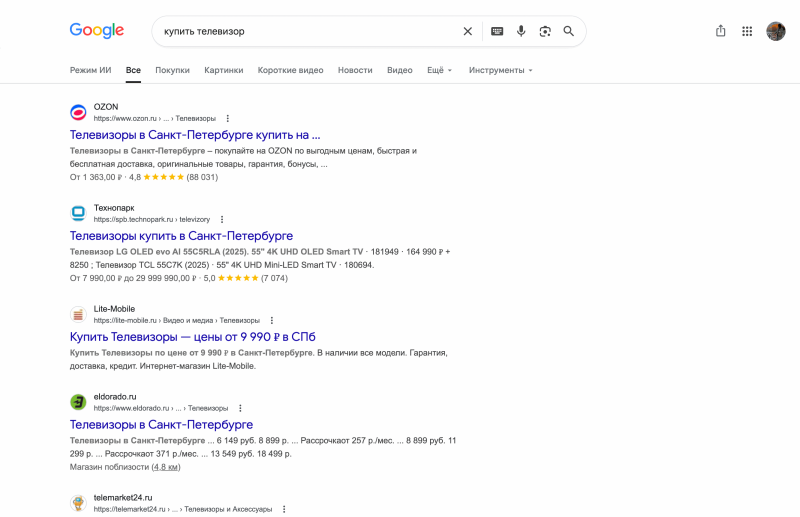The height and width of the screenshot is (517, 800).
Task: Open three-dot menu for Технопарк result
Action: click(221, 219)
